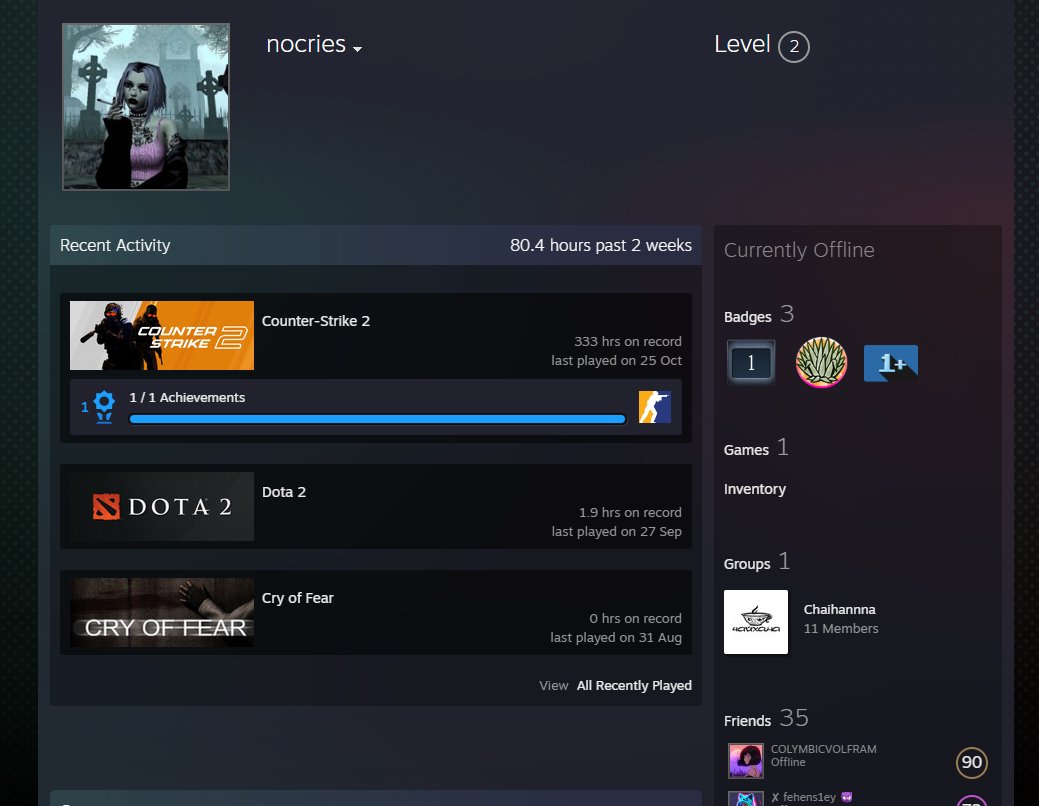Click '11 Members' group text
Viewport: 1039px width, 806px height.
(x=841, y=628)
